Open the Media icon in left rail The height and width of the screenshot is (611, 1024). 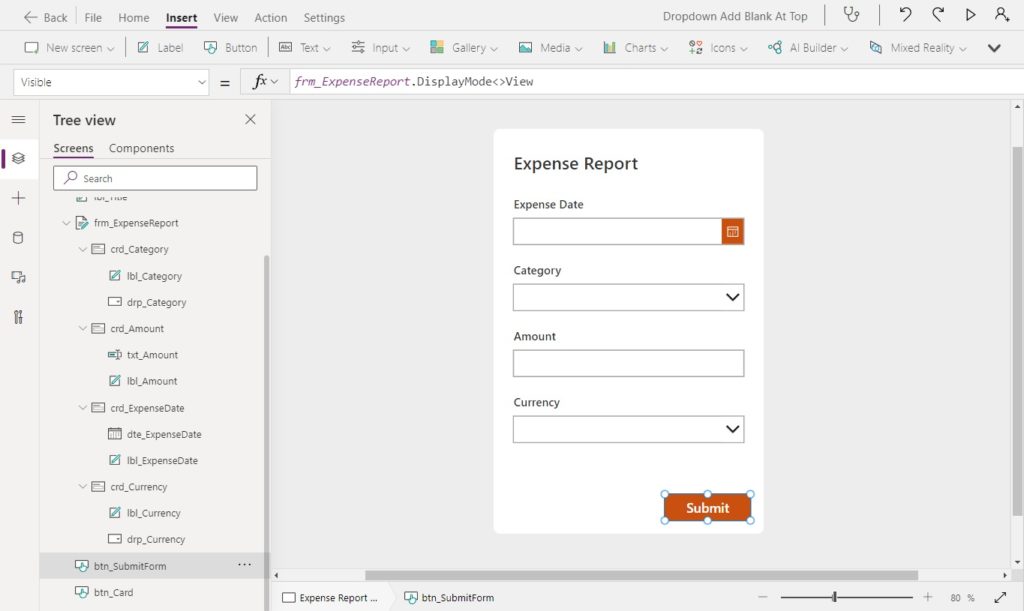click(x=18, y=277)
